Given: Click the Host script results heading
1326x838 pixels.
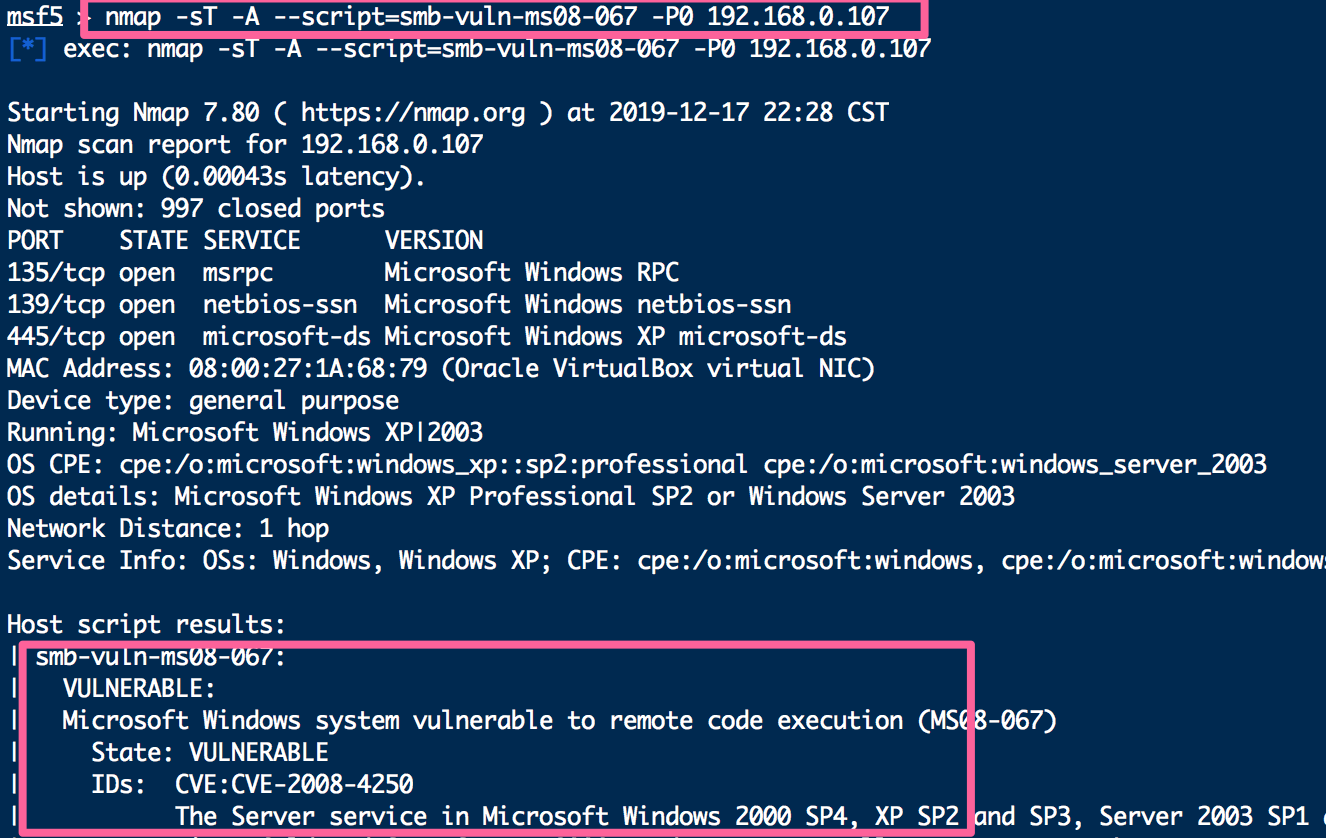Looking at the screenshot, I should pyautogui.click(x=146, y=625).
